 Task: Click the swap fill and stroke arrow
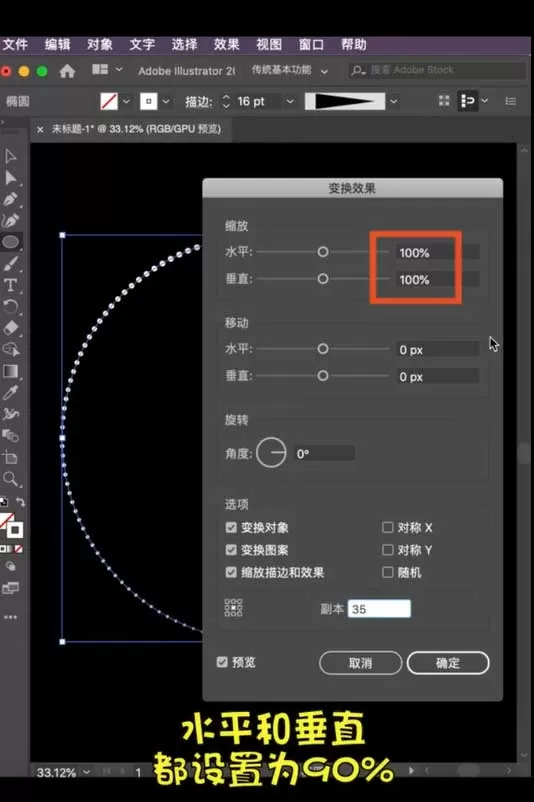click(20, 502)
